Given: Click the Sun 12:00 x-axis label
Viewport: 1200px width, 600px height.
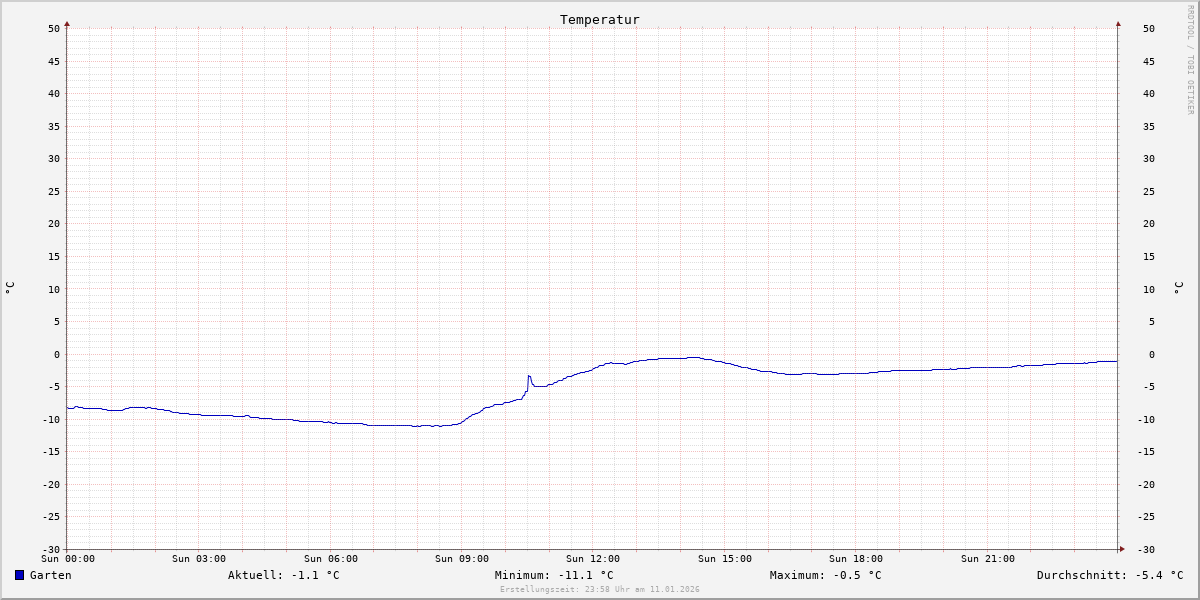Looking at the screenshot, I should click(593, 559).
